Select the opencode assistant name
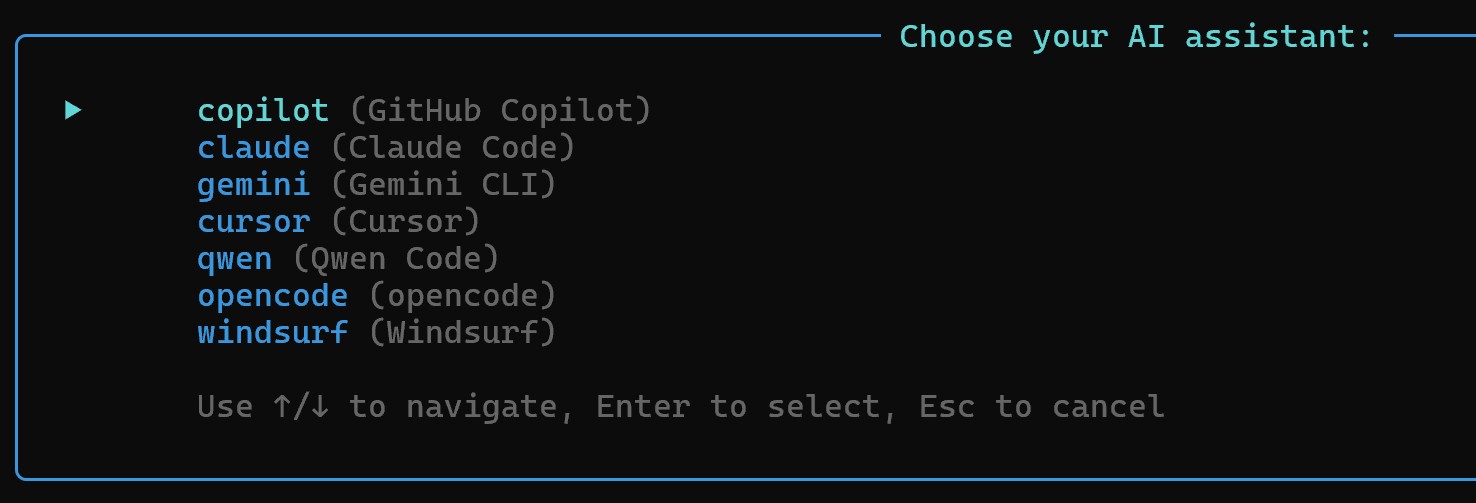Image resolution: width=1476 pixels, height=503 pixels. (x=273, y=295)
